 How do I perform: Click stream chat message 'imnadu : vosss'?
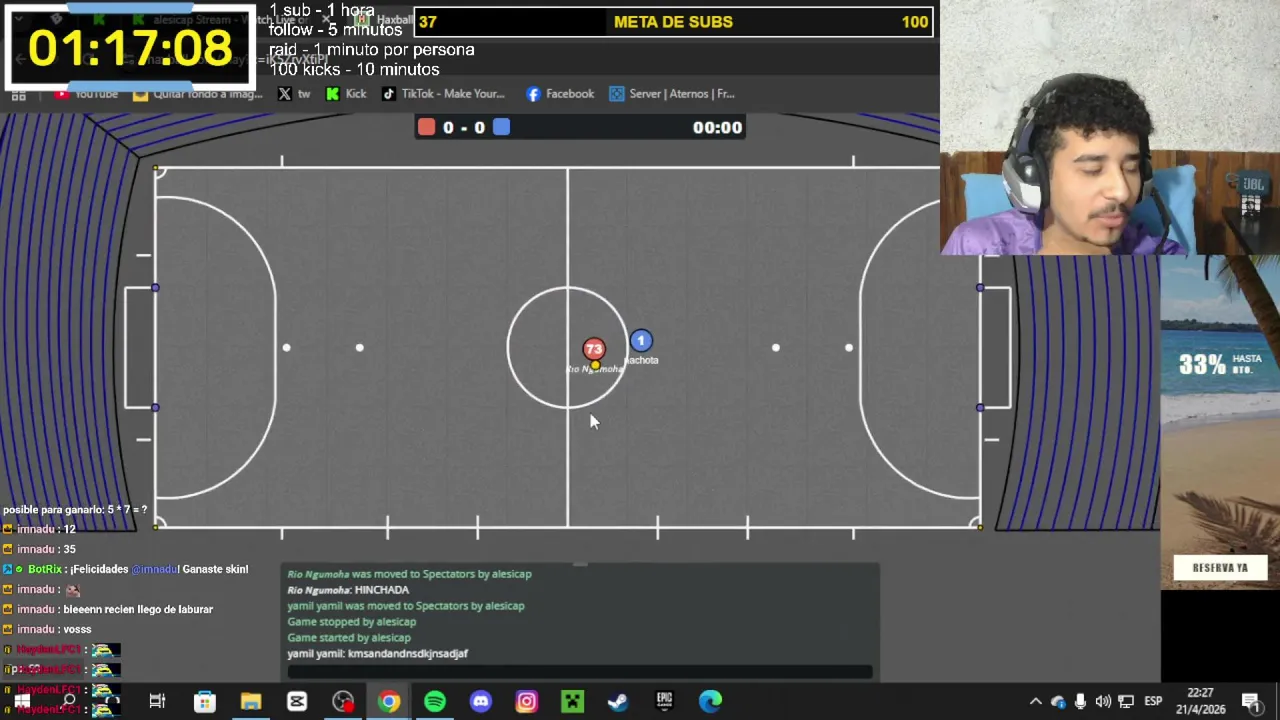(x=48, y=629)
